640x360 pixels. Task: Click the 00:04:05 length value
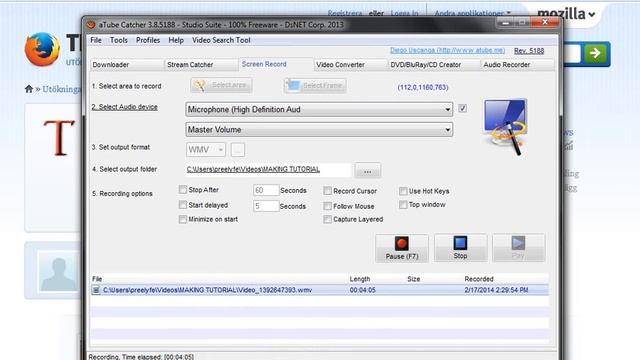pos(362,290)
